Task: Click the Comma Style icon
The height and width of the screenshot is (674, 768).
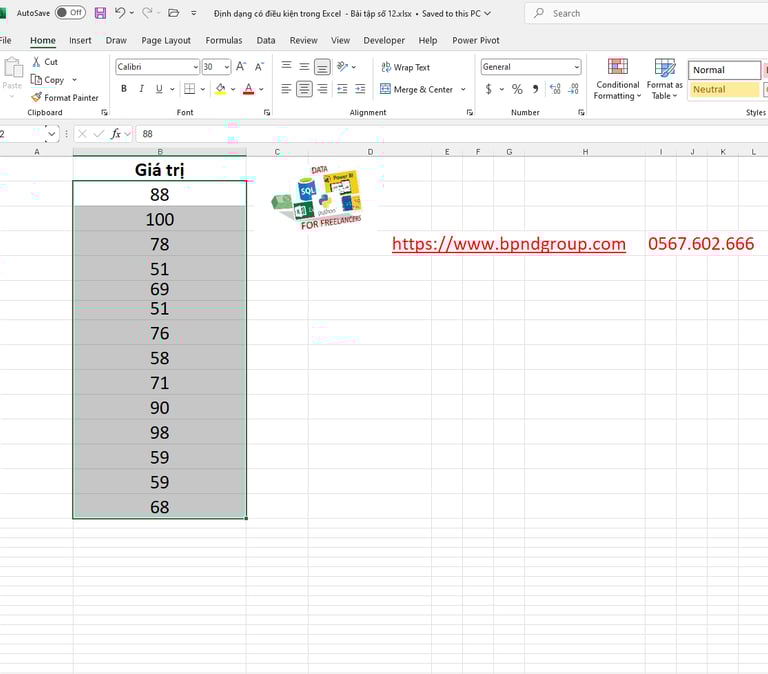Action: click(535, 89)
